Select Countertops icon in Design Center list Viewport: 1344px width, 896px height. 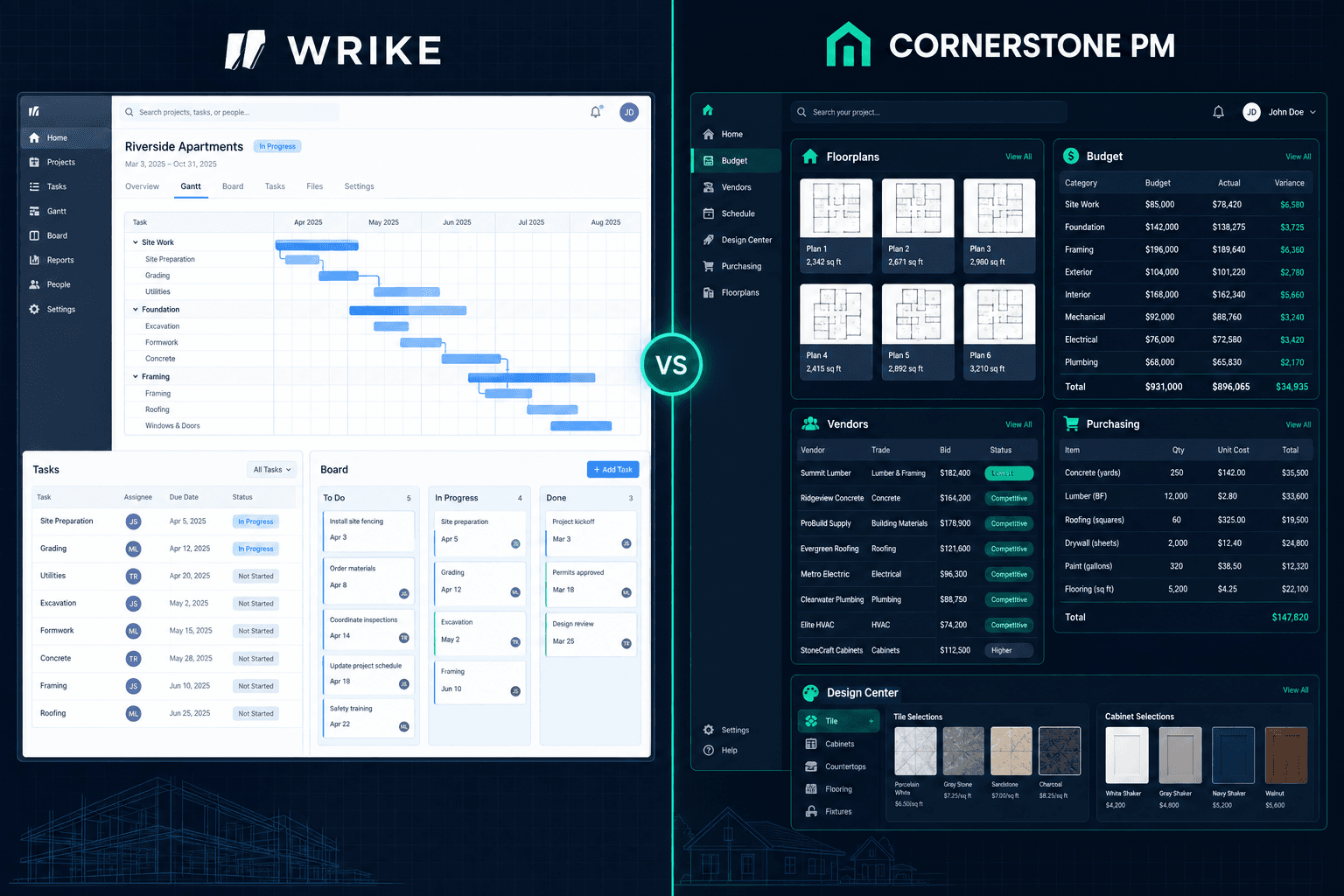[x=811, y=766]
